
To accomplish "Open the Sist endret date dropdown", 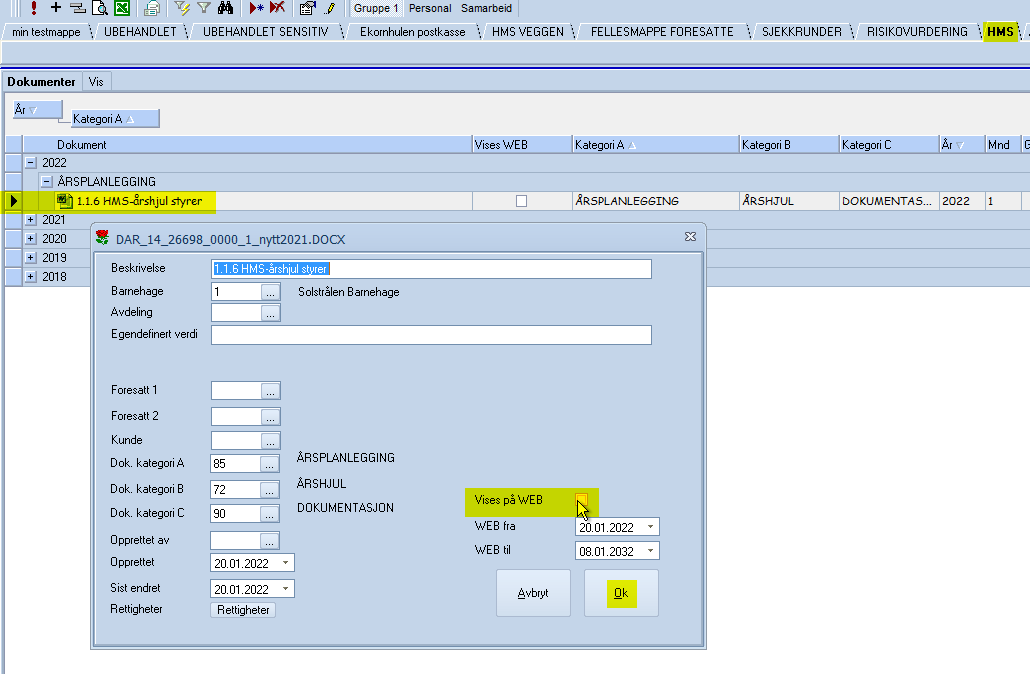I will click(x=286, y=589).
